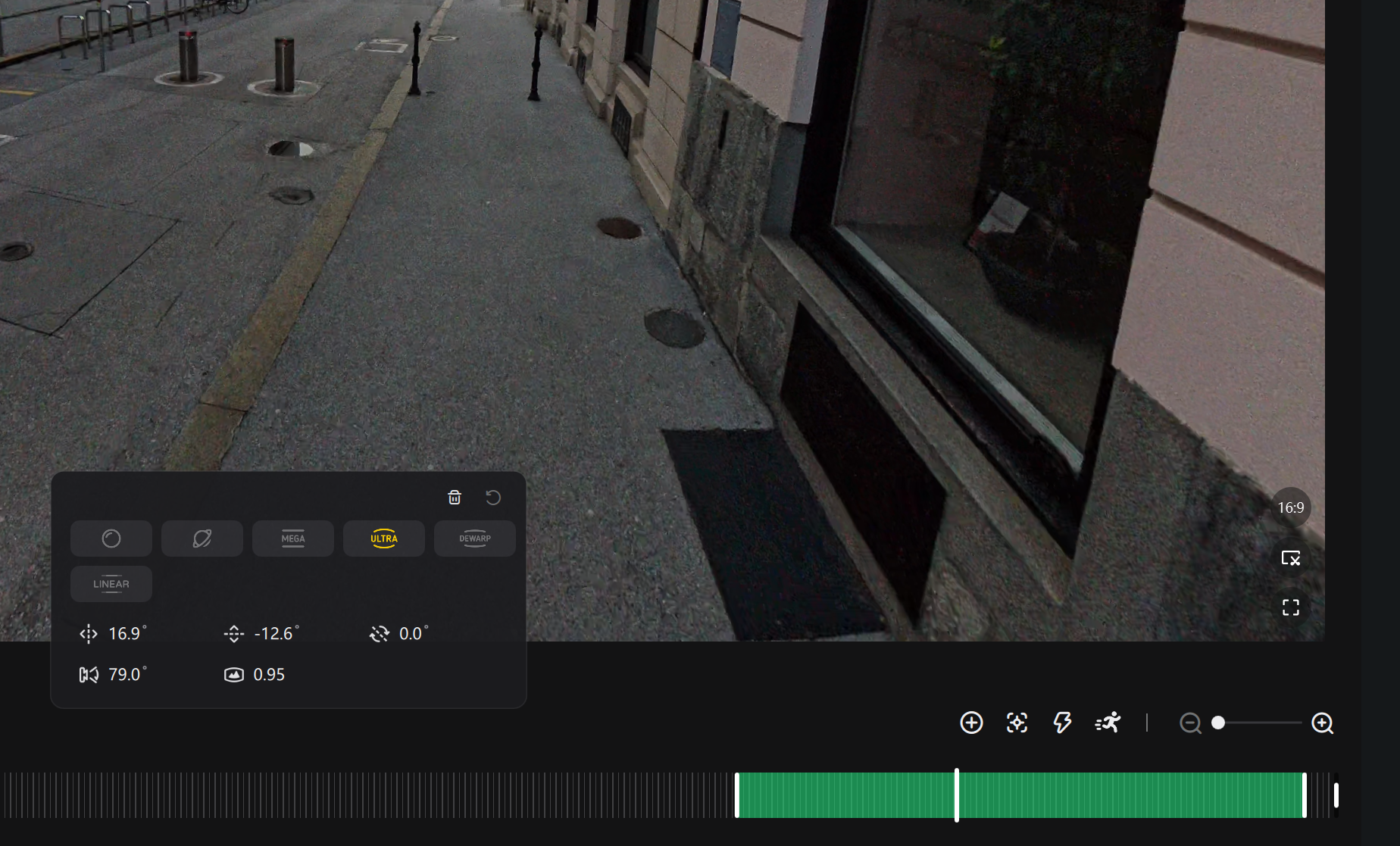1400x846 pixels.
Task: Select the Crystal Ball view mode
Action: point(111,539)
